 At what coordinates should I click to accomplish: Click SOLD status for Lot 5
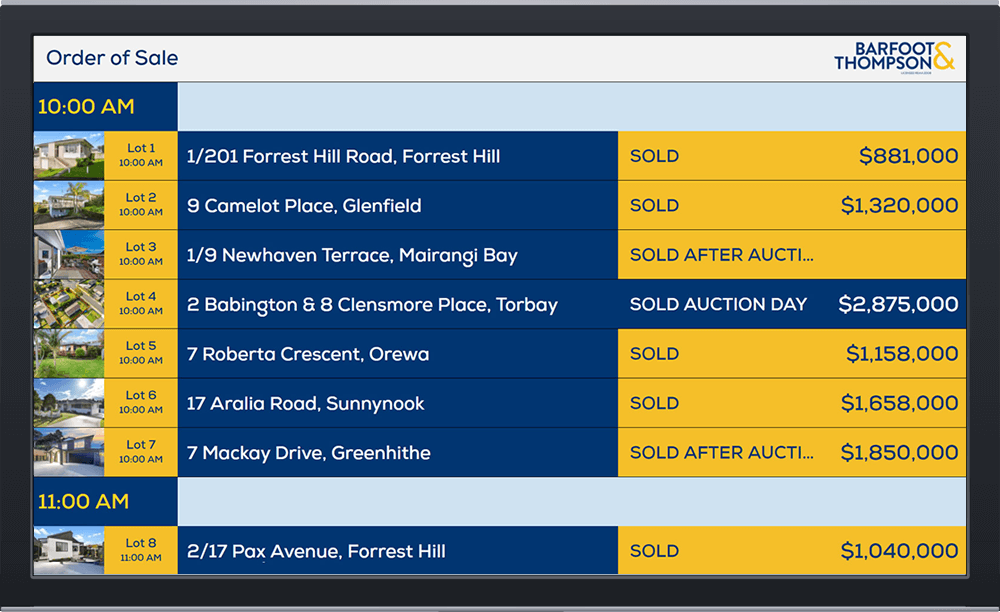[x=654, y=354]
